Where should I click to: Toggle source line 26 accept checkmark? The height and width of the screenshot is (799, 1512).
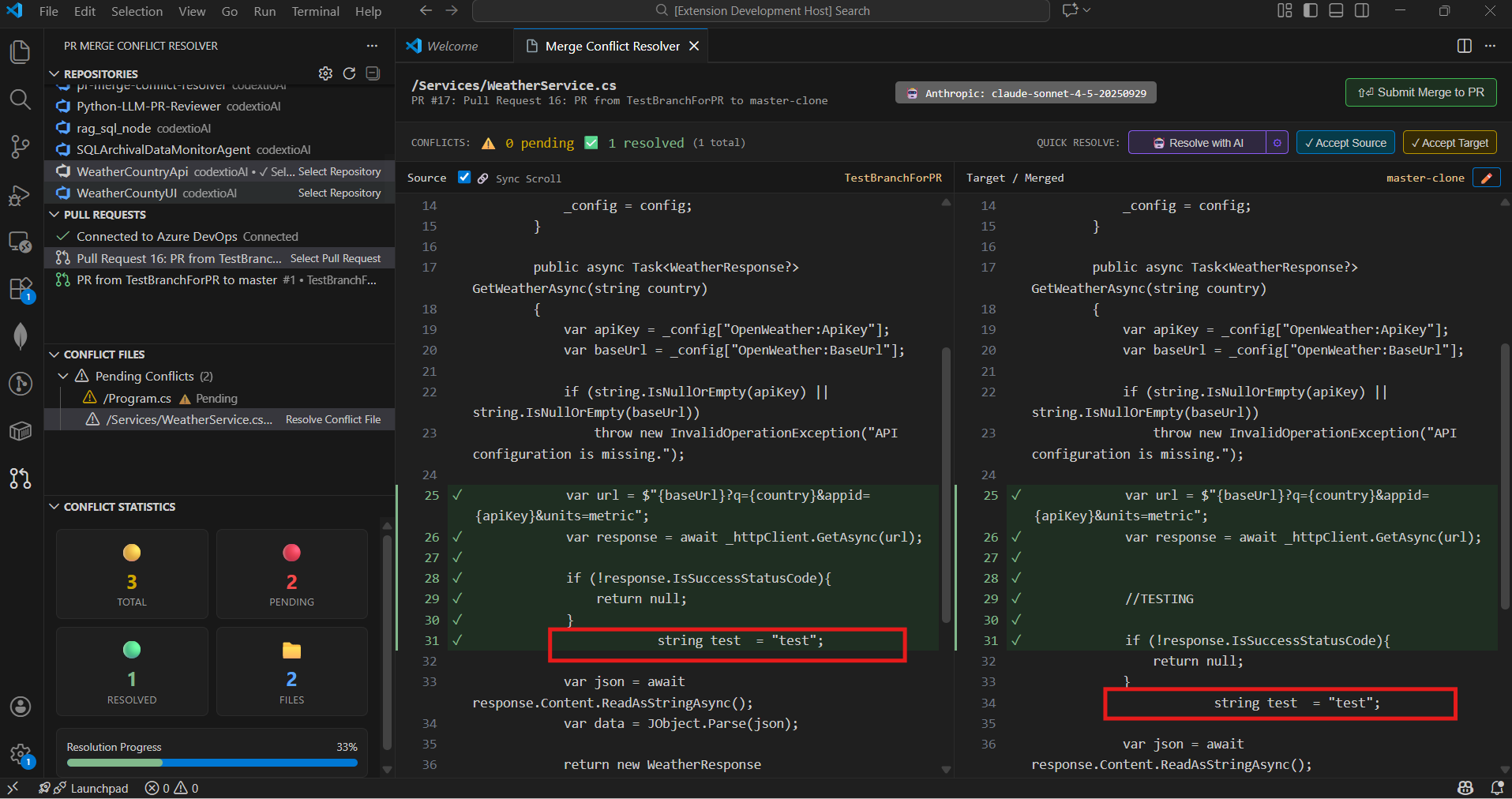point(457,537)
